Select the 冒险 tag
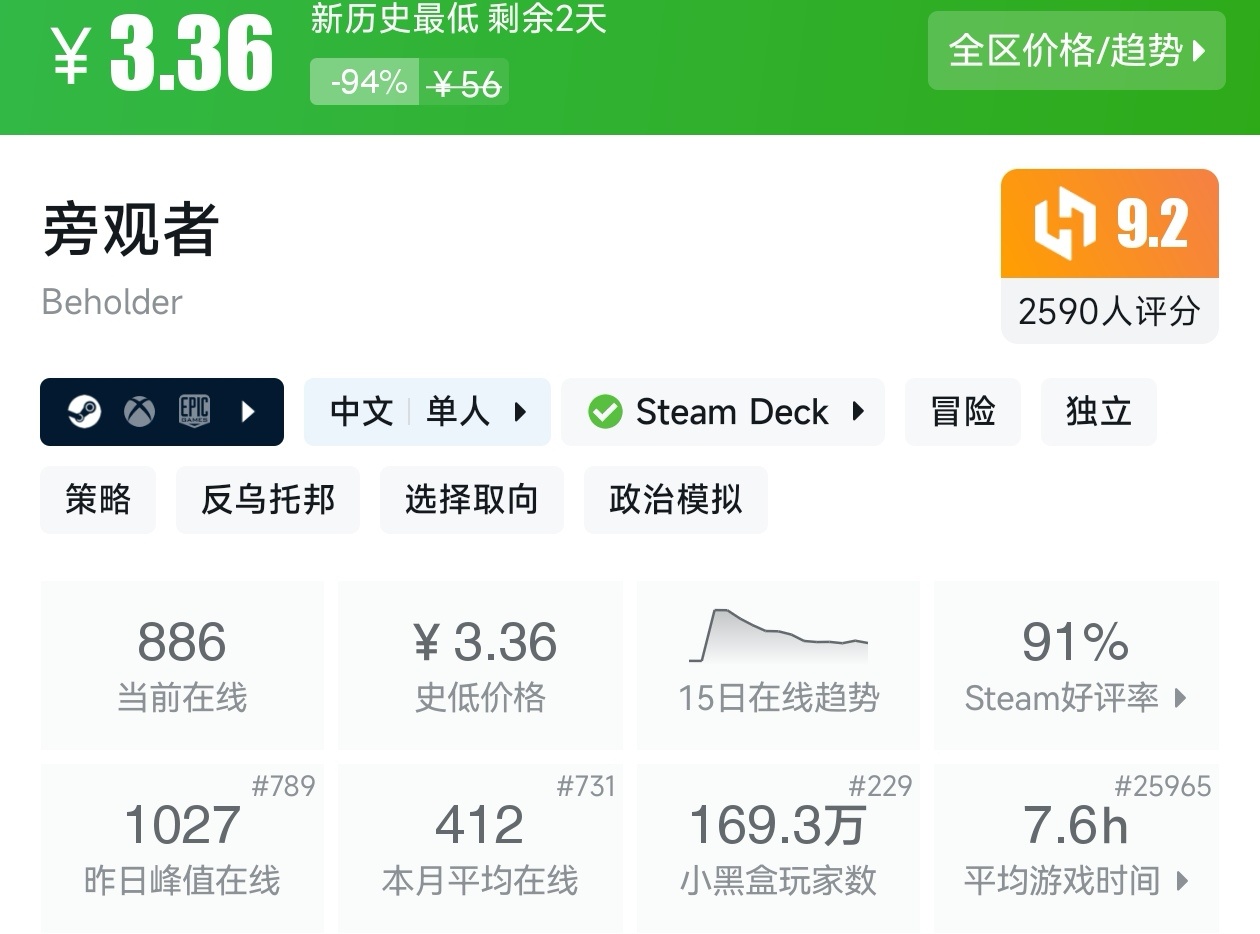This screenshot has width=1260, height=934. tap(962, 411)
